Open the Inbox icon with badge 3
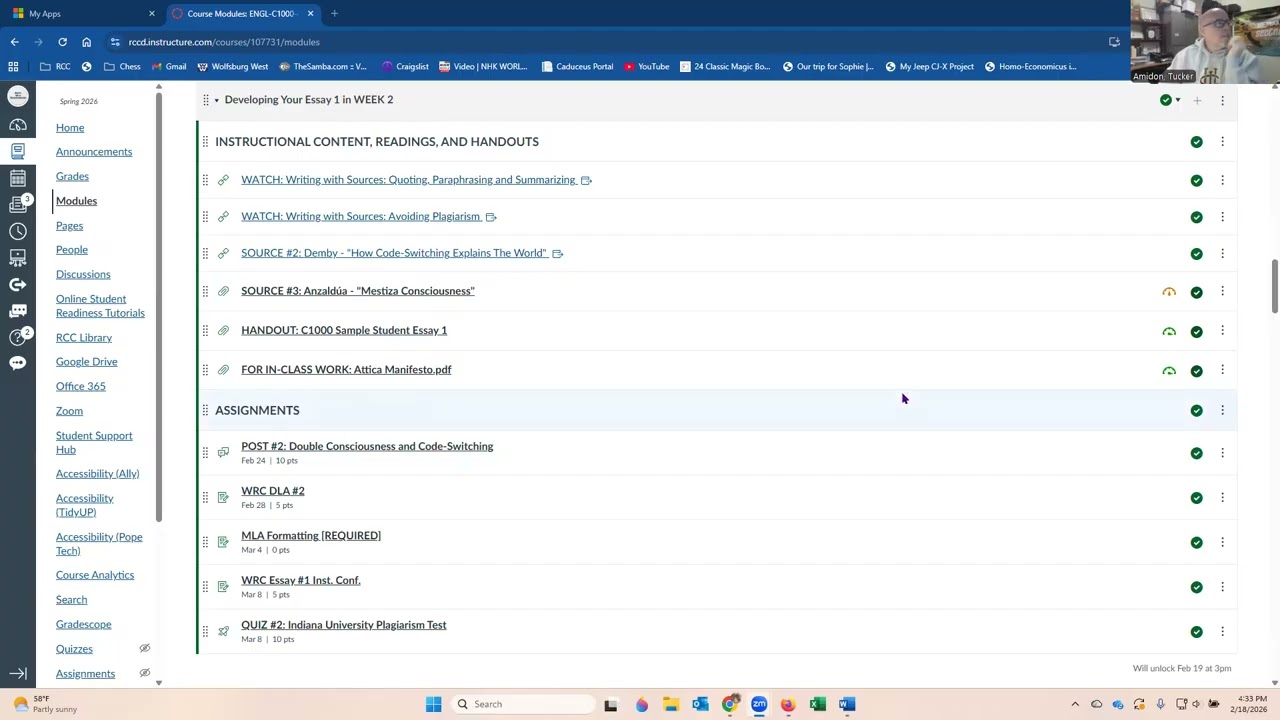Screen dimensions: 1280x720 click(x=18, y=204)
